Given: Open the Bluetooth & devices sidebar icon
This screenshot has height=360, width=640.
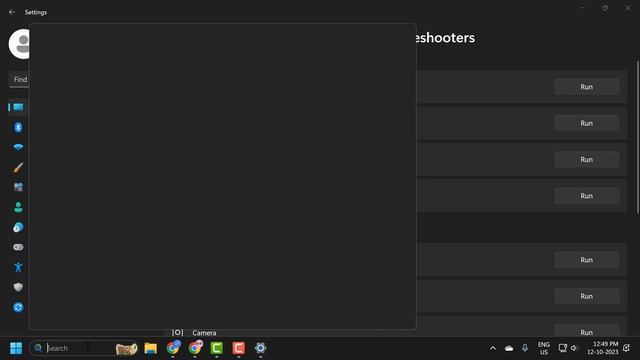Looking at the screenshot, I should [x=18, y=127].
